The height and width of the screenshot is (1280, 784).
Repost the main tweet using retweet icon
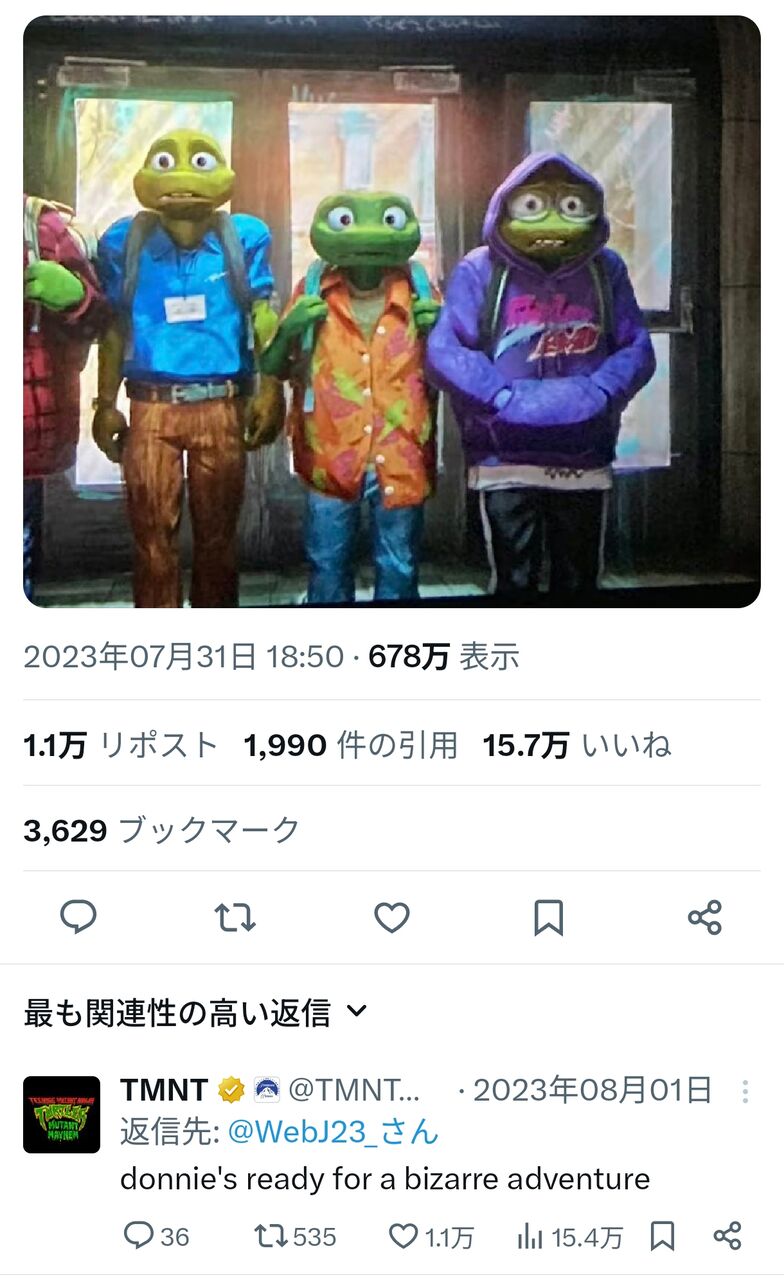point(235,917)
